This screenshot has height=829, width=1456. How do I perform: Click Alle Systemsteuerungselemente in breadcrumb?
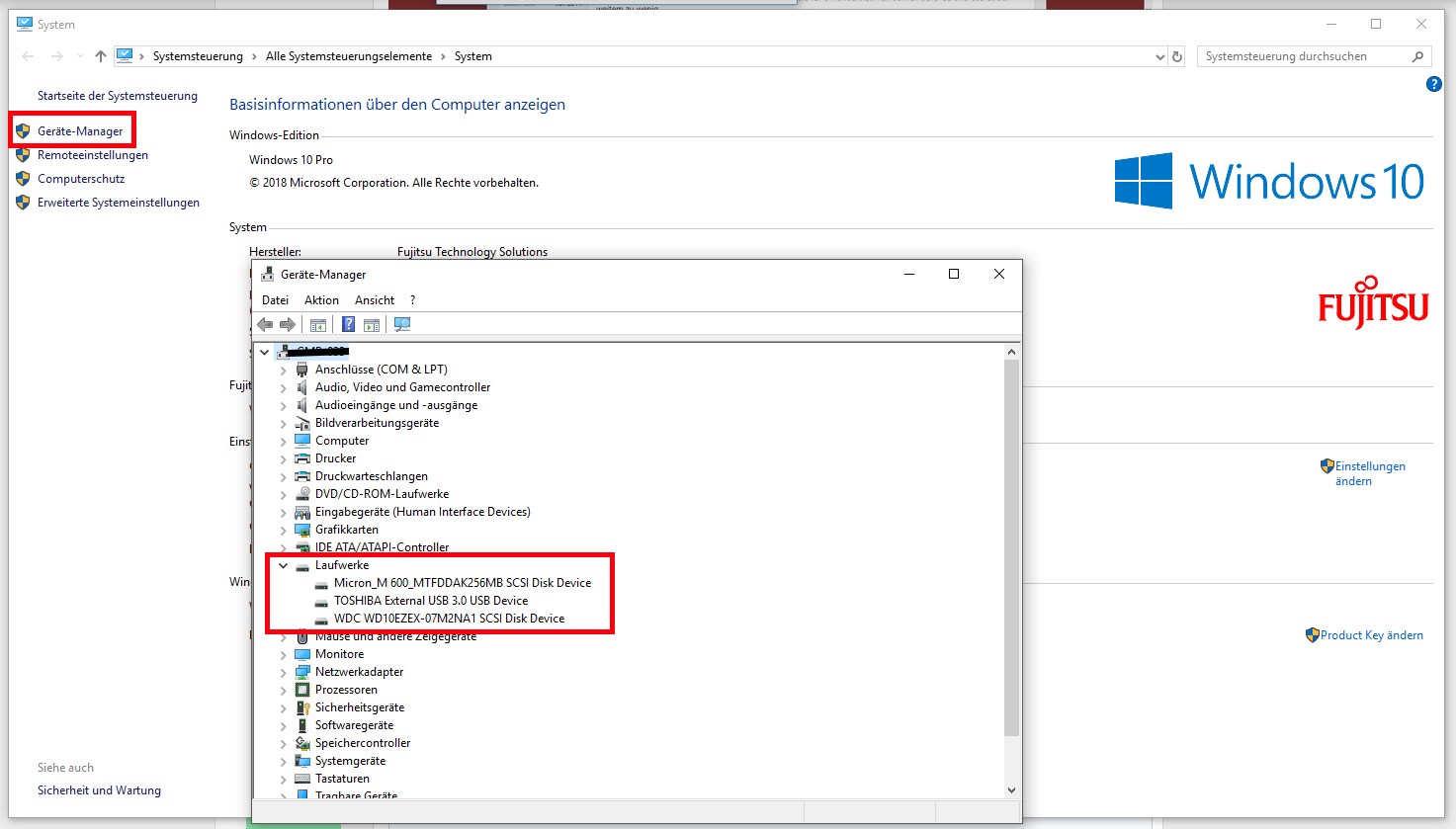coord(349,56)
